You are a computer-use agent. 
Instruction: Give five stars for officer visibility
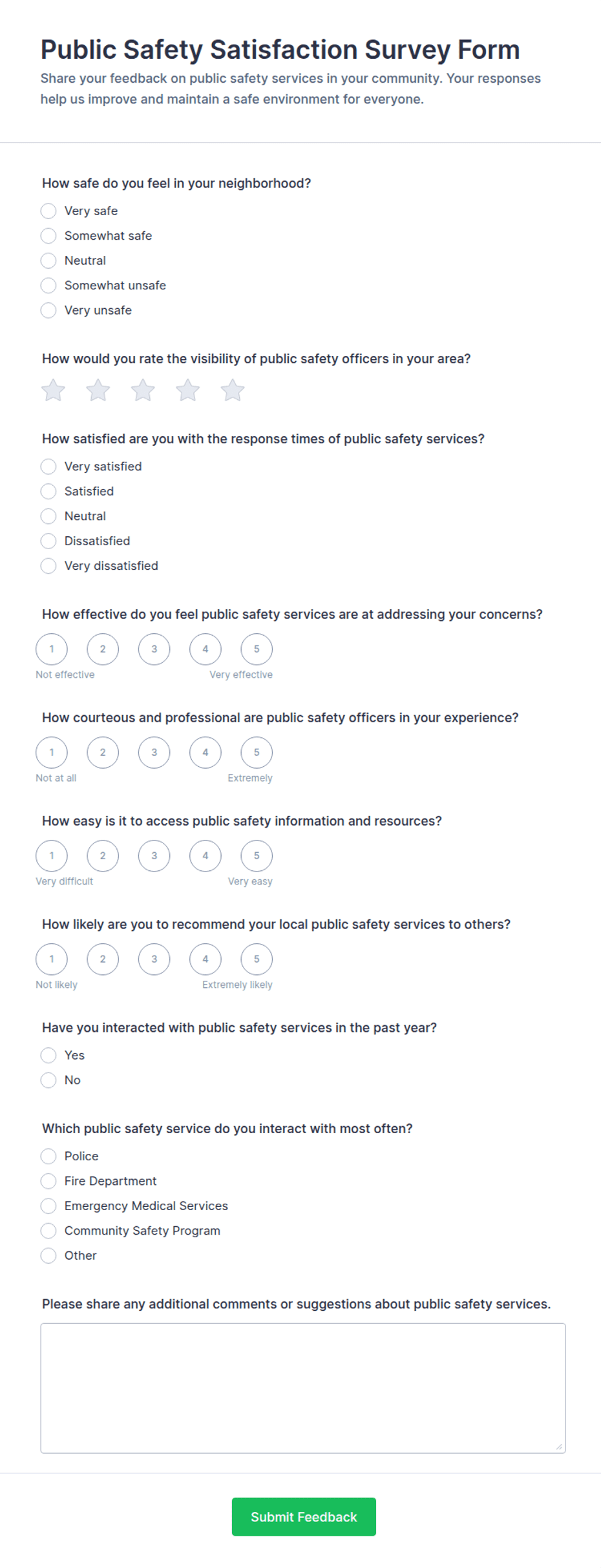[233, 390]
